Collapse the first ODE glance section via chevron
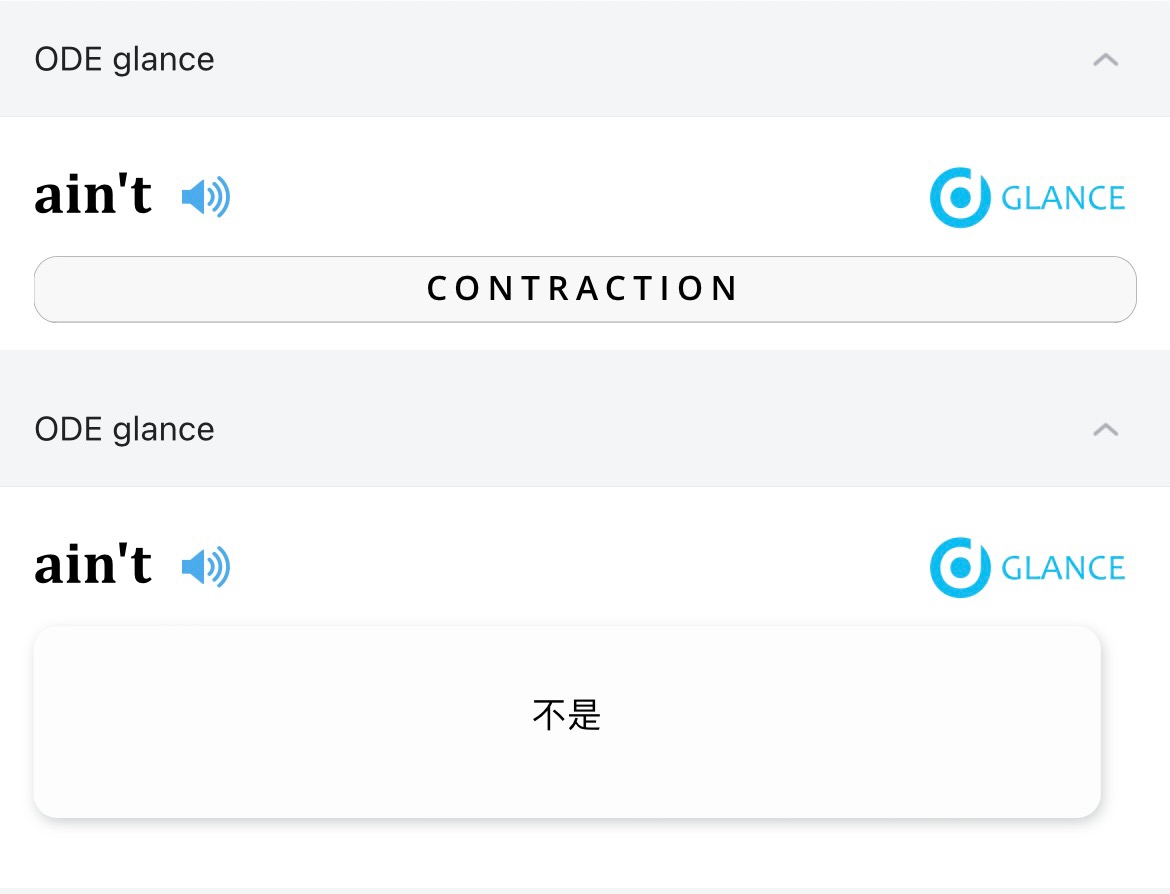 point(1105,60)
